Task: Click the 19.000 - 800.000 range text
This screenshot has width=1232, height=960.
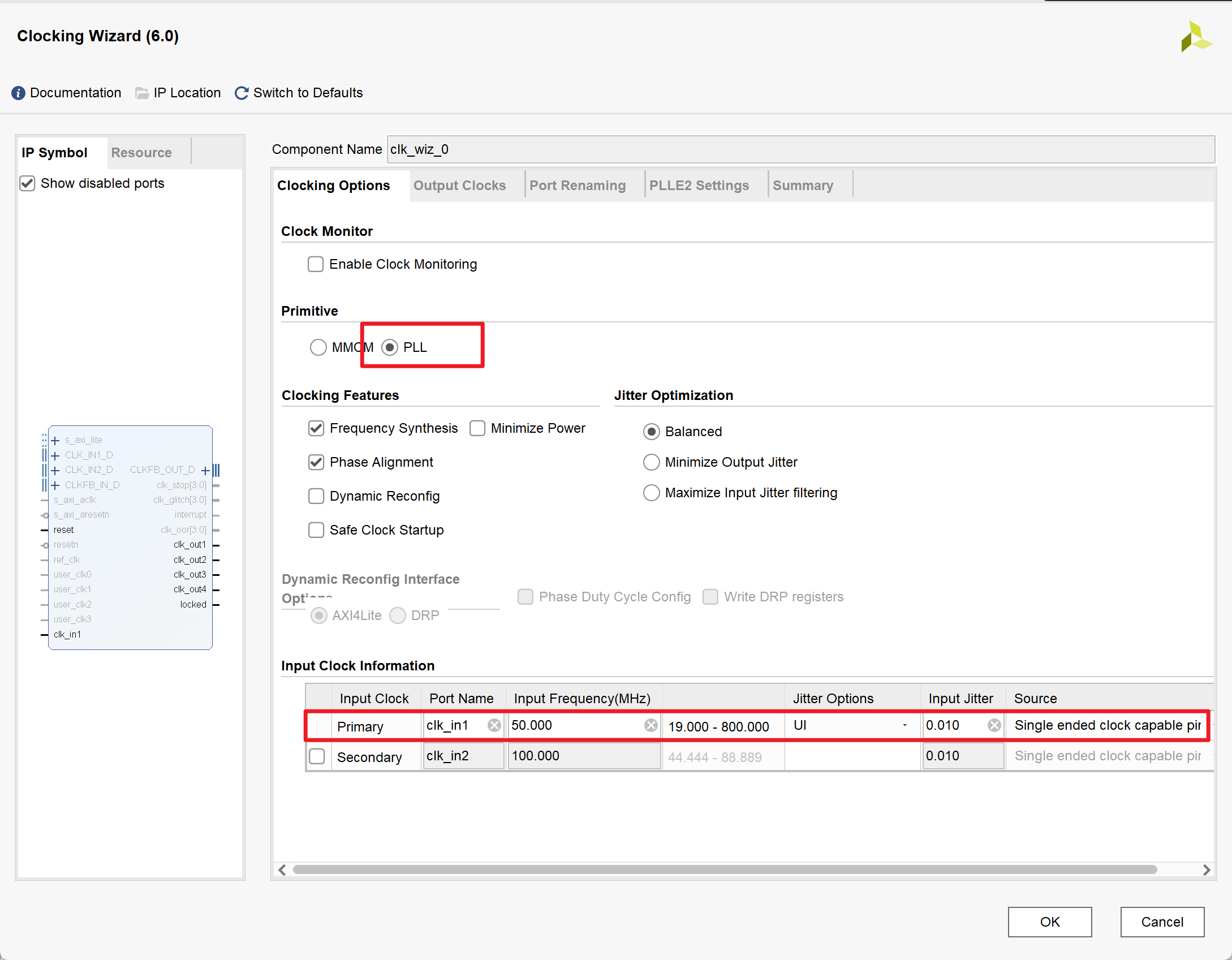Action: pos(718,727)
